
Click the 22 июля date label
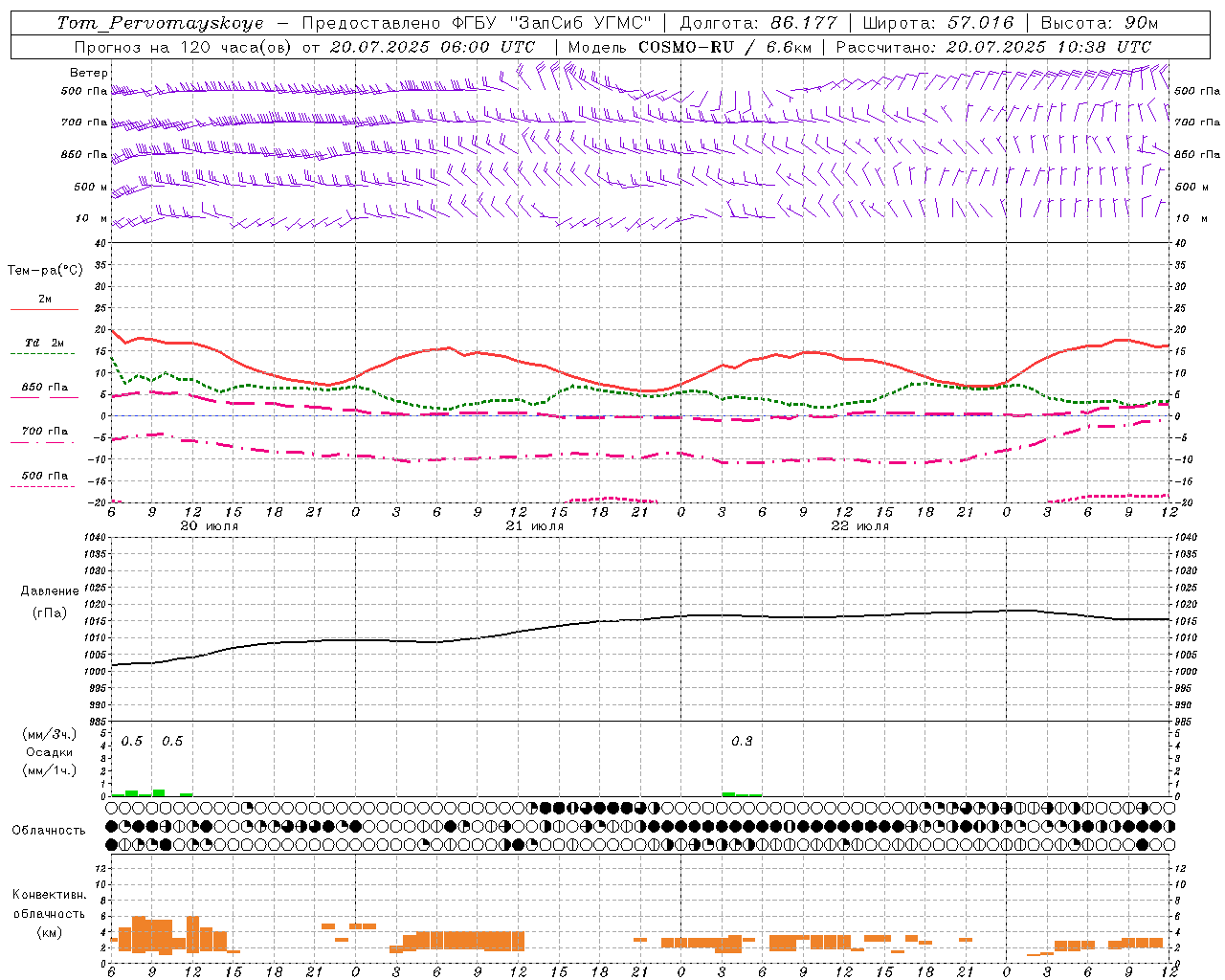tap(859, 526)
